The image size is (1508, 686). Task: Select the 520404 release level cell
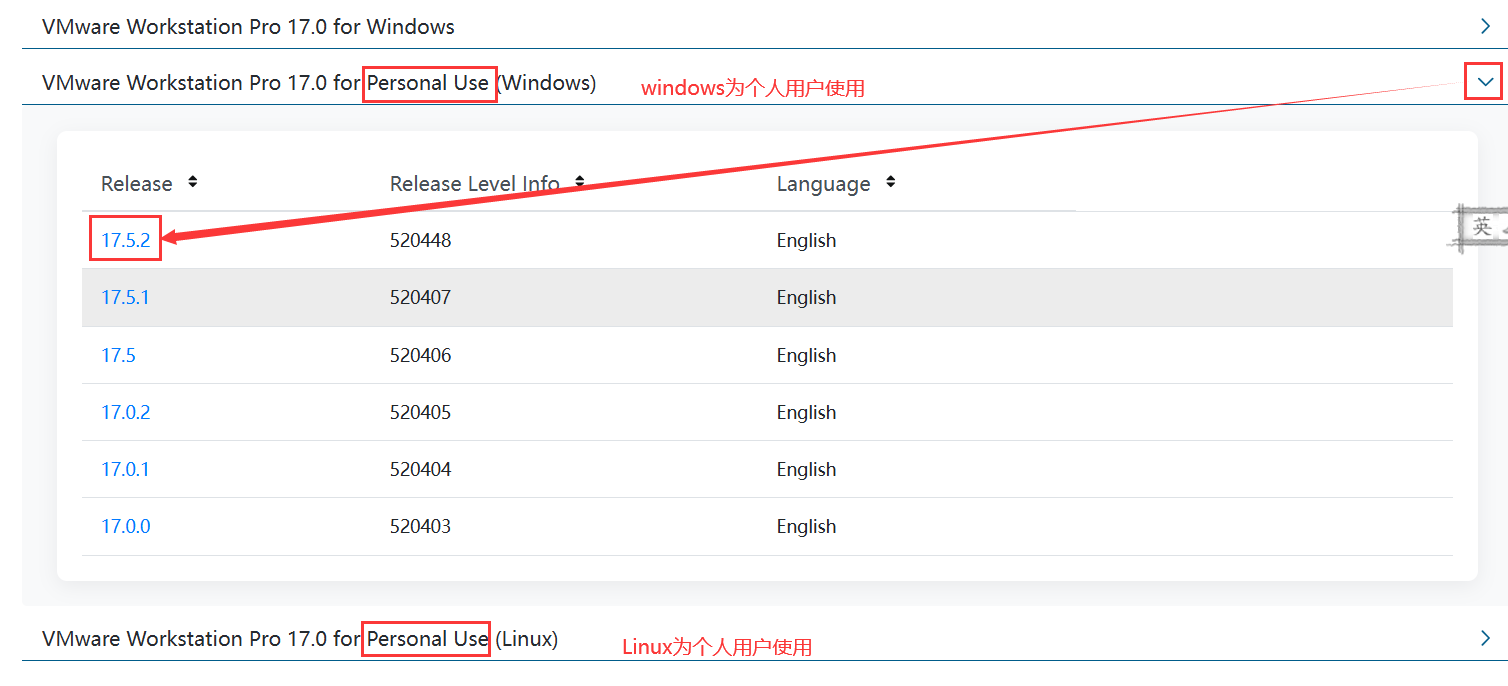(x=420, y=469)
